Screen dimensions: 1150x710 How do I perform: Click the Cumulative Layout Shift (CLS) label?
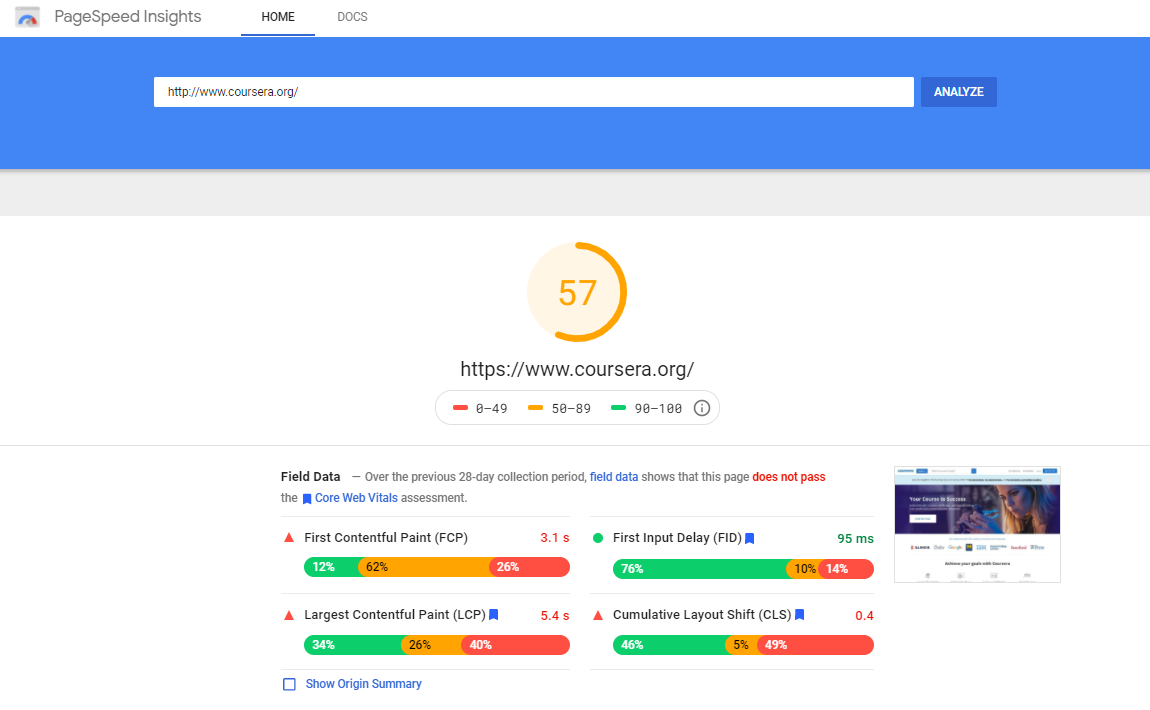[x=702, y=615]
